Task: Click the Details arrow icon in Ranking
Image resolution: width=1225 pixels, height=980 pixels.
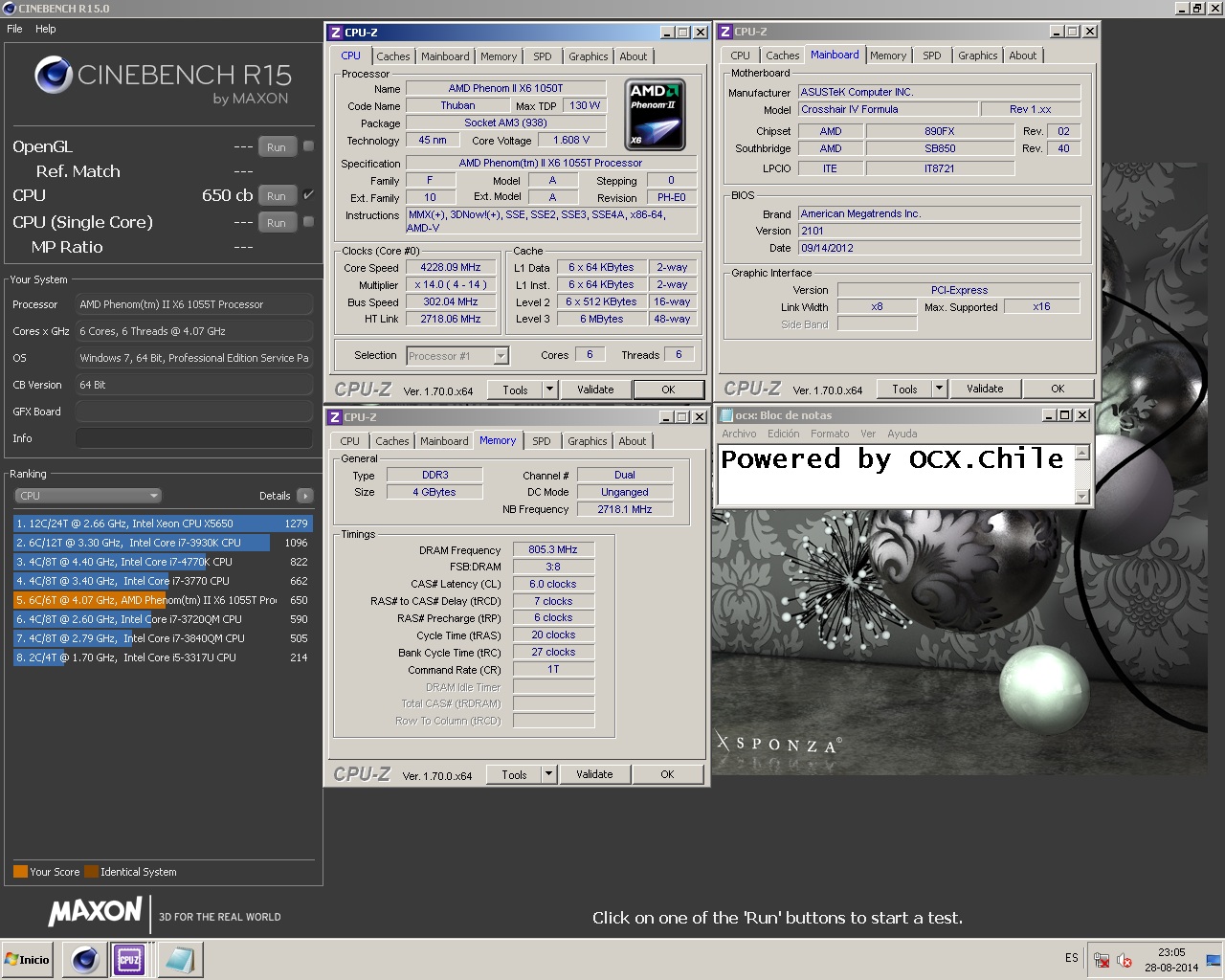Action: pyautogui.click(x=305, y=496)
